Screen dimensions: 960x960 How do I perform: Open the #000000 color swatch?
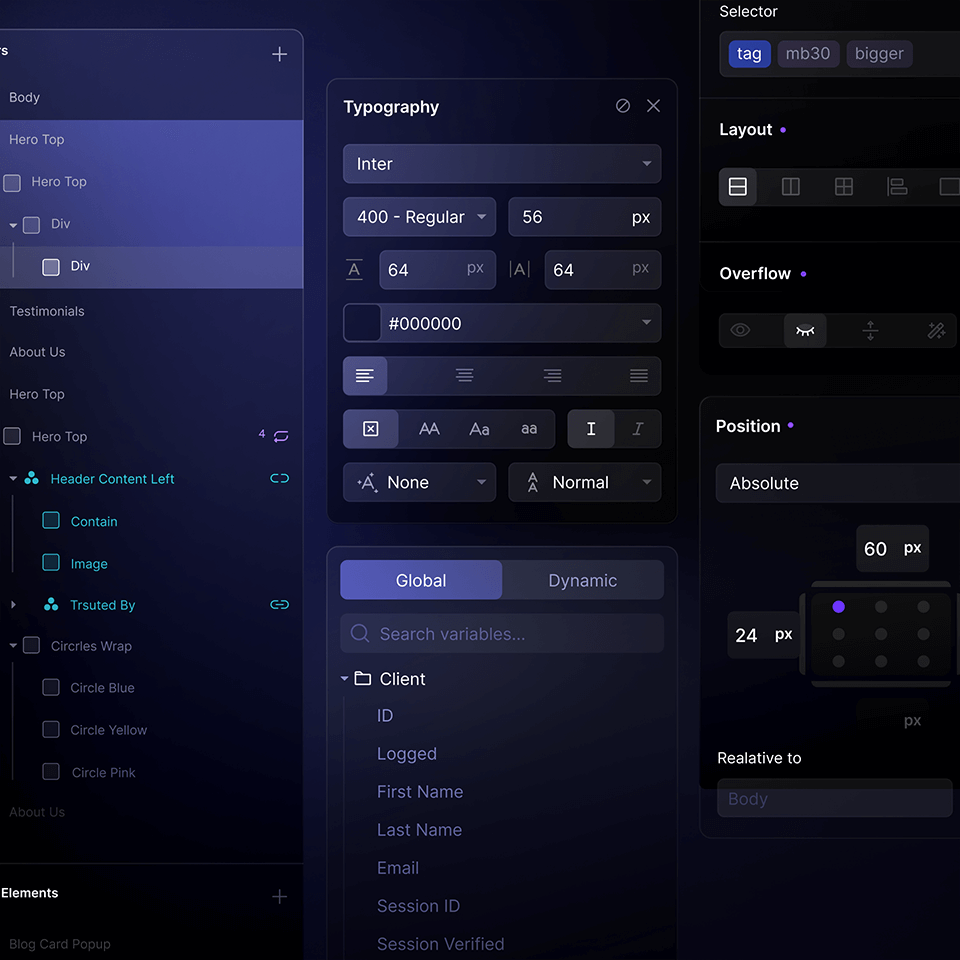click(x=362, y=324)
